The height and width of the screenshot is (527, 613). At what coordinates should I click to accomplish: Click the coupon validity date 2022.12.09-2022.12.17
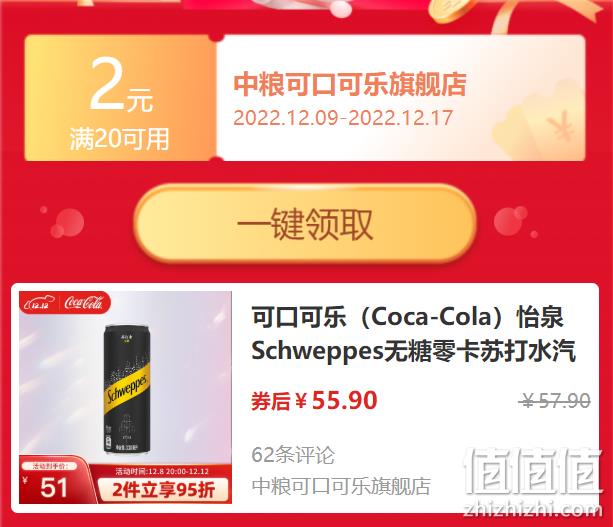point(343,118)
